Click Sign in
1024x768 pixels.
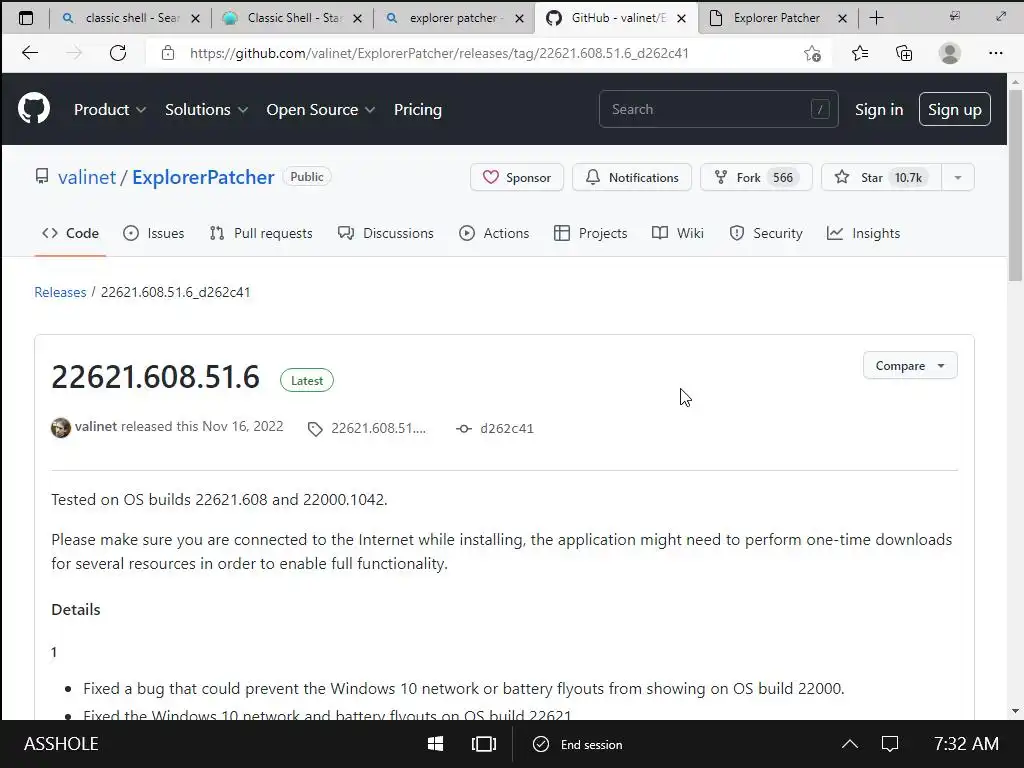click(879, 110)
